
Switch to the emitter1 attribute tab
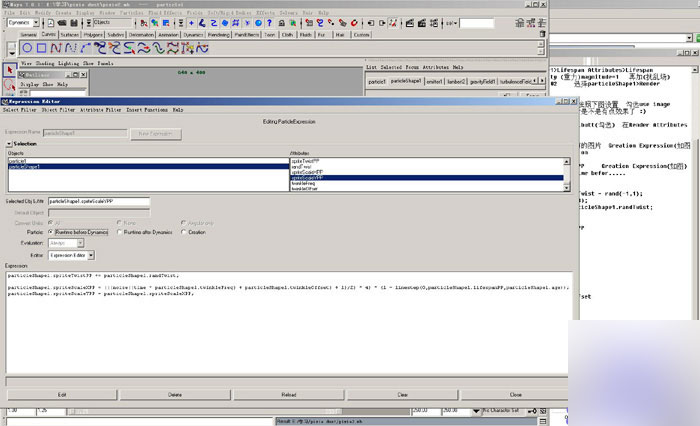click(x=434, y=81)
